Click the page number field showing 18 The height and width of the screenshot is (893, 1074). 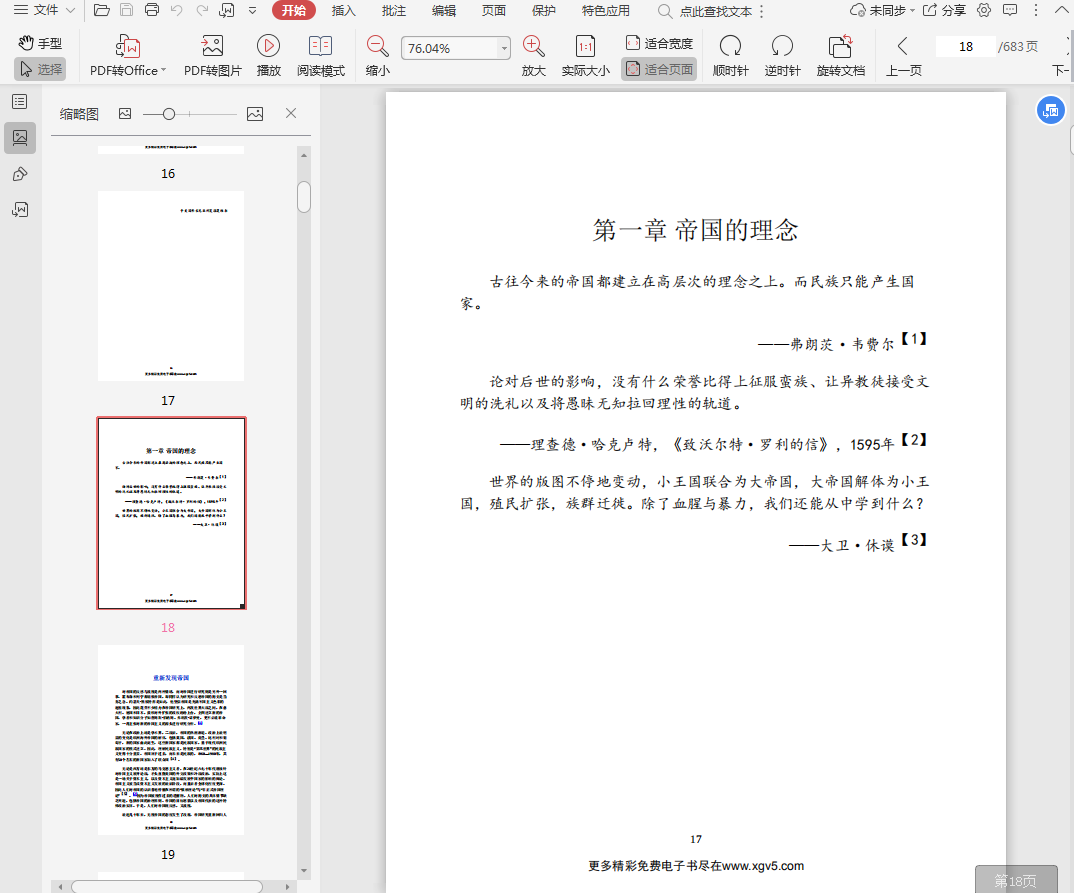(x=966, y=47)
